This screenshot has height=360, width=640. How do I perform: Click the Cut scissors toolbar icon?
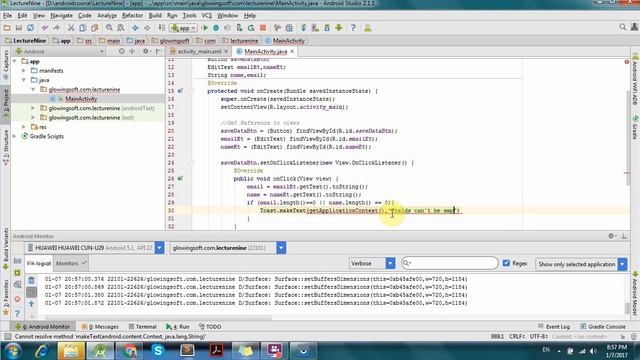71,28
